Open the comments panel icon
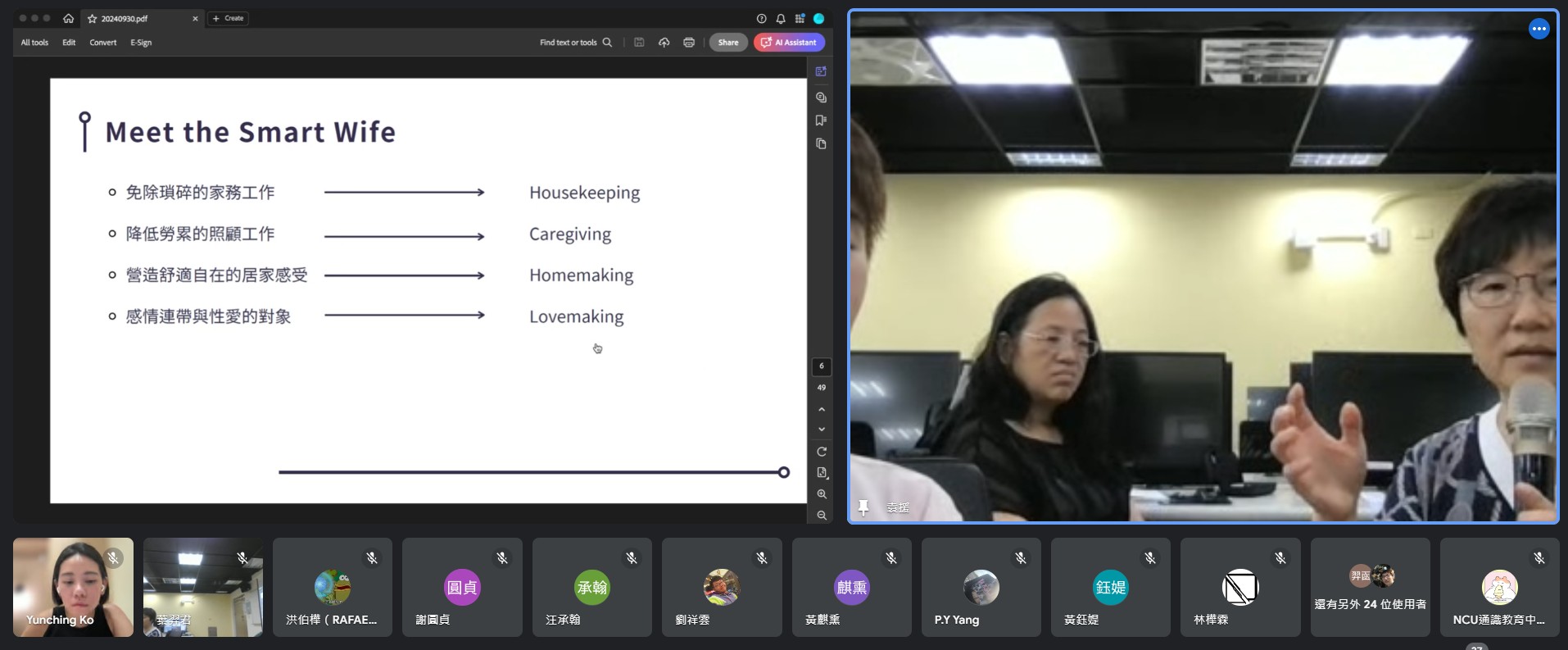The width and height of the screenshot is (1568, 650). click(821, 98)
